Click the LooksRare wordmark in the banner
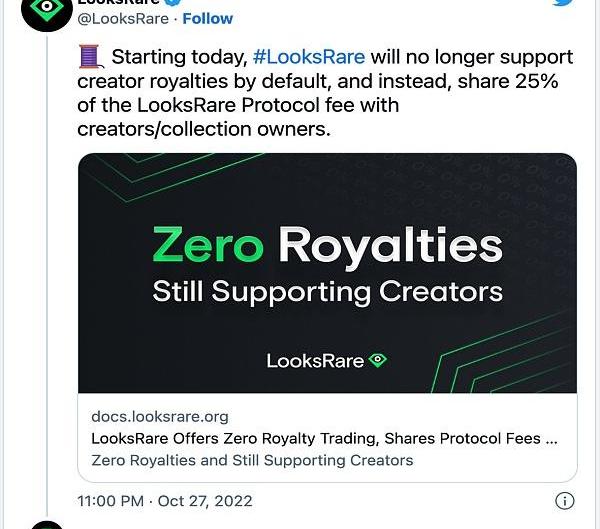Screen dimensions: 600x529 [x=315, y=360]
